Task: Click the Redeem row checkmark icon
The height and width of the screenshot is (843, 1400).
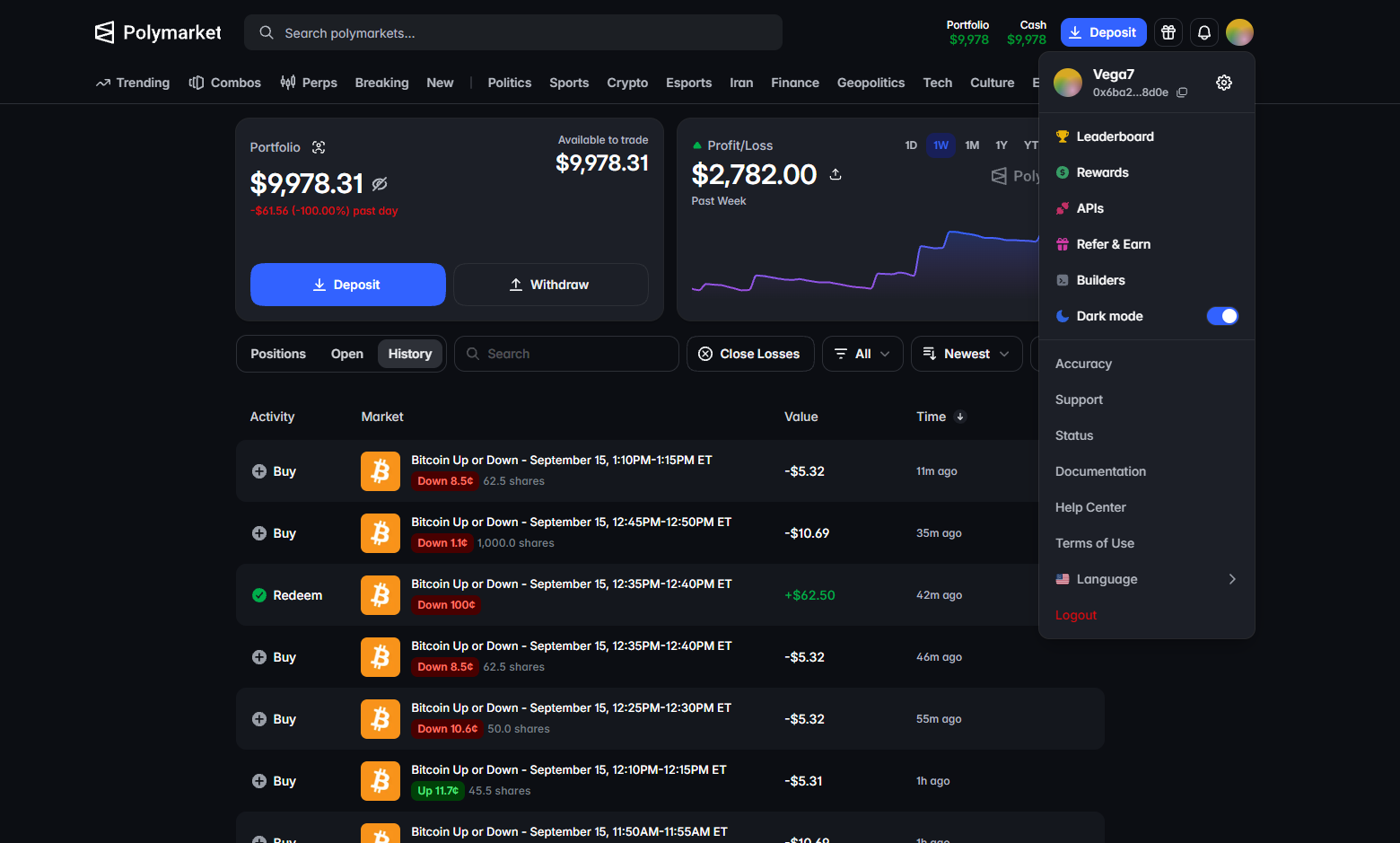Action: pyautogui.click(x=259, y=595)
